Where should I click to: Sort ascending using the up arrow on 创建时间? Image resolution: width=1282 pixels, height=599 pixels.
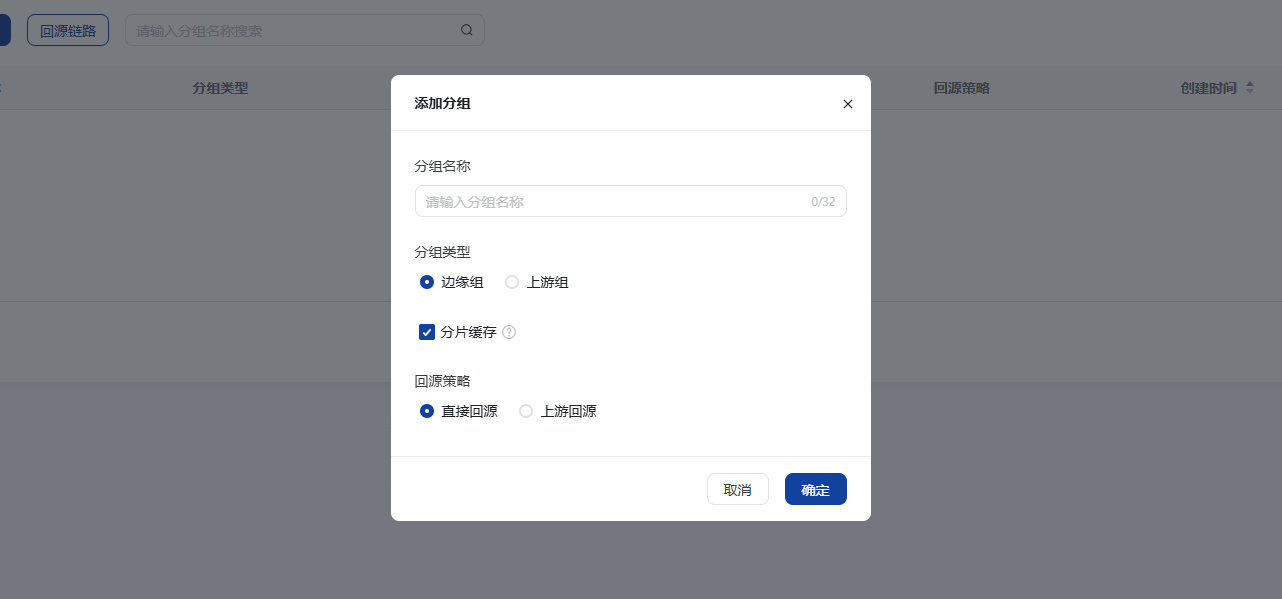click(x=1250, y=84)
